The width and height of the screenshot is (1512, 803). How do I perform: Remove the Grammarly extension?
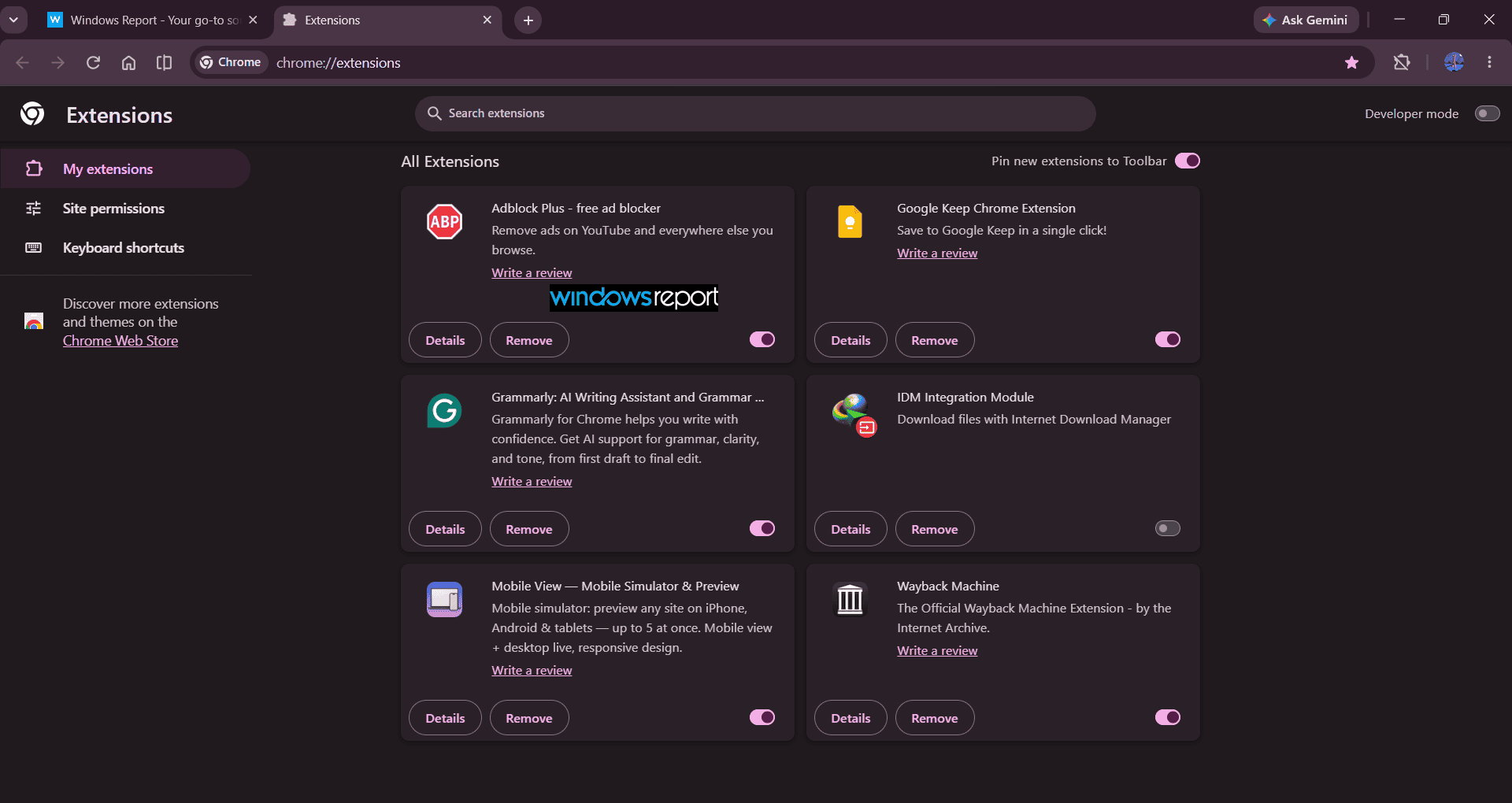click(529, 529)
